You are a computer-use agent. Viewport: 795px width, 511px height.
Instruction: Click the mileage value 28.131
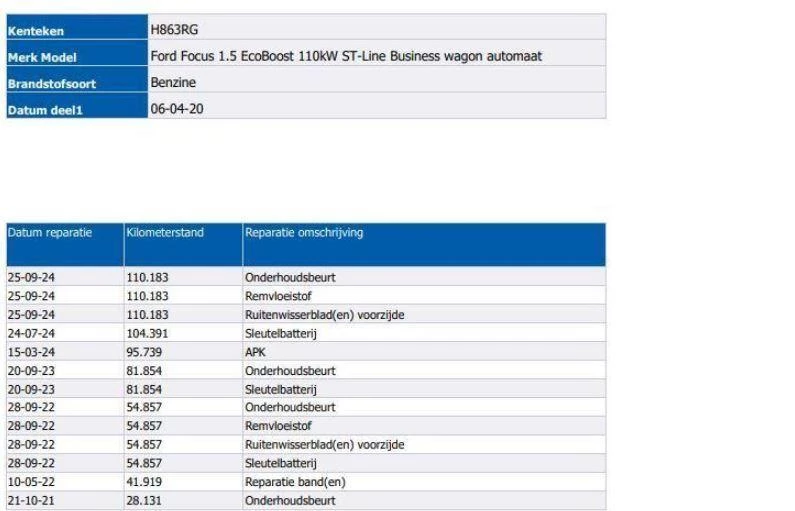click(144, 501)
